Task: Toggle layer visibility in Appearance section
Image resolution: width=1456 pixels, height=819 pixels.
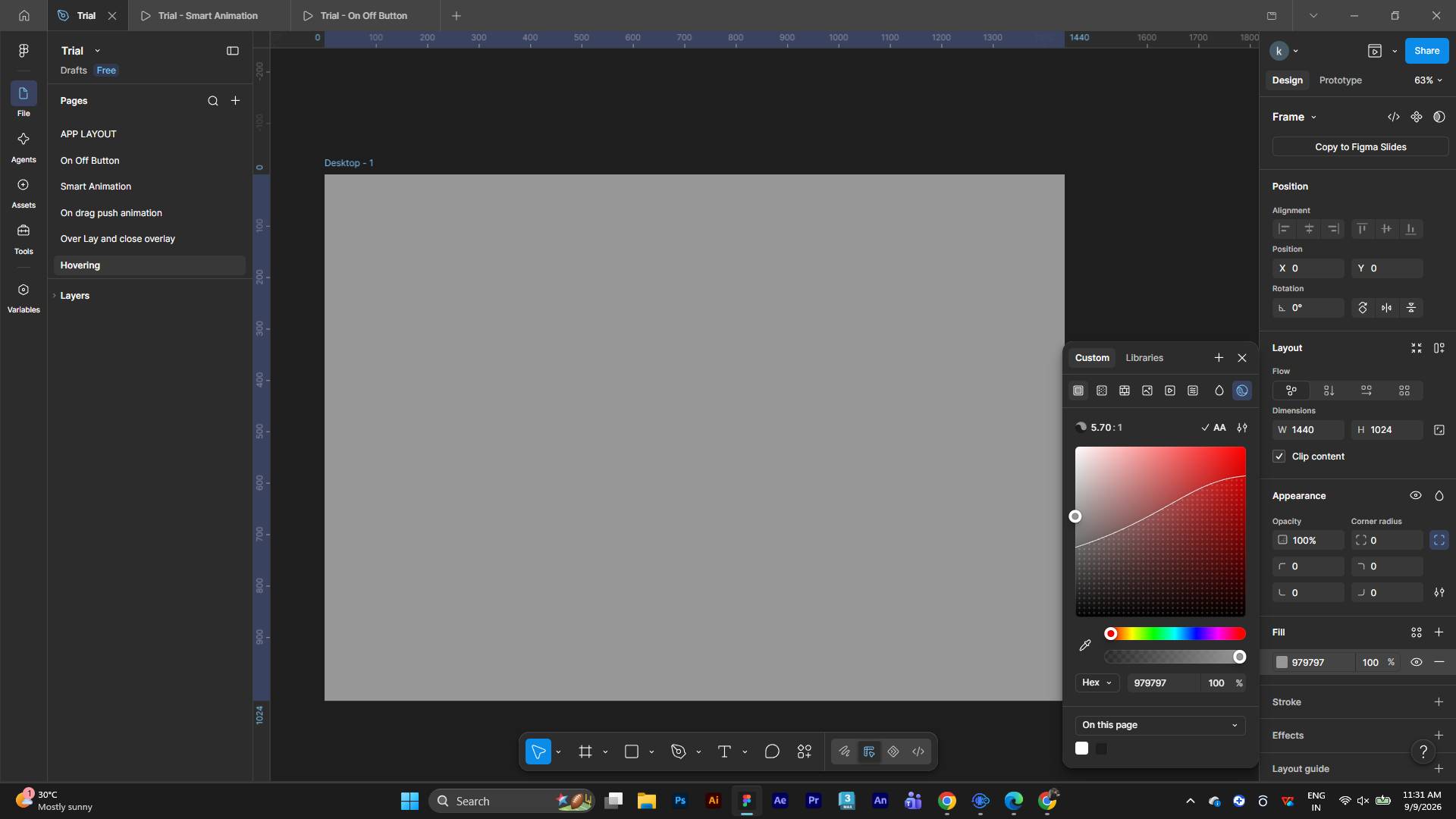Action: pyautogui.click(x=1416, y=496)
